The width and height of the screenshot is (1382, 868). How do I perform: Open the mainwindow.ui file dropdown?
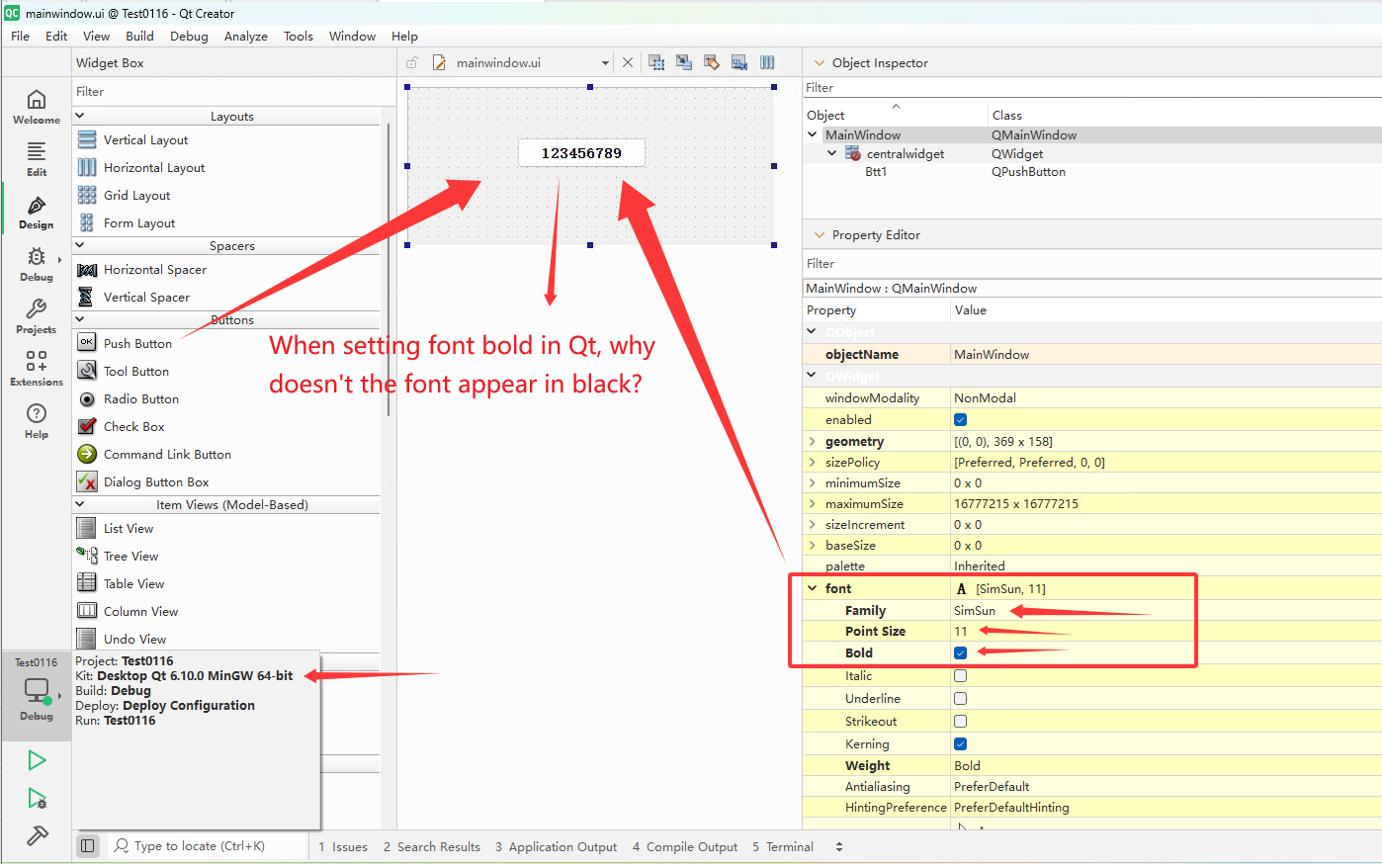tap(605, 63)
